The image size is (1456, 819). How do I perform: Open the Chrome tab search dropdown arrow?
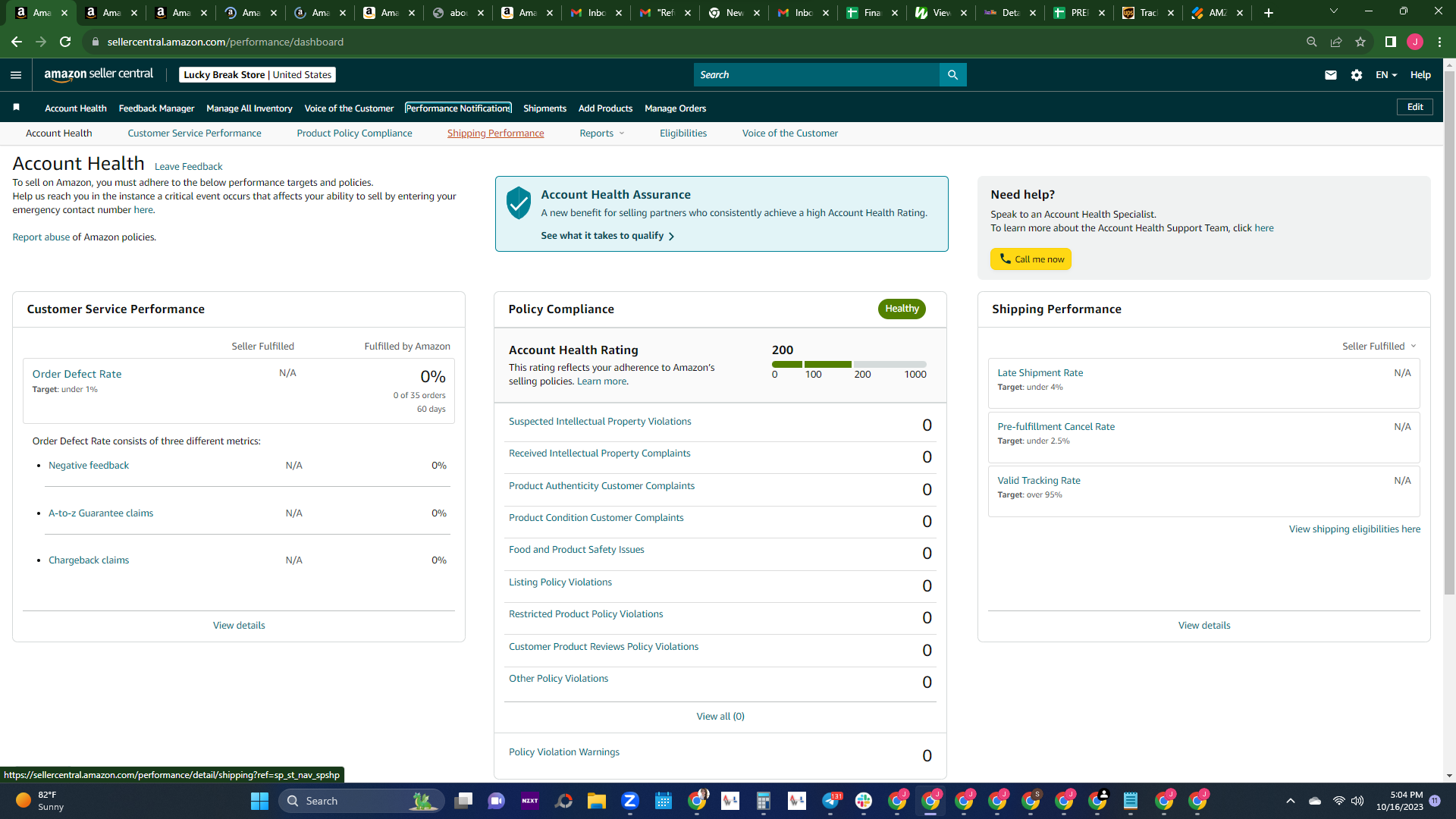coord(1334,11)
